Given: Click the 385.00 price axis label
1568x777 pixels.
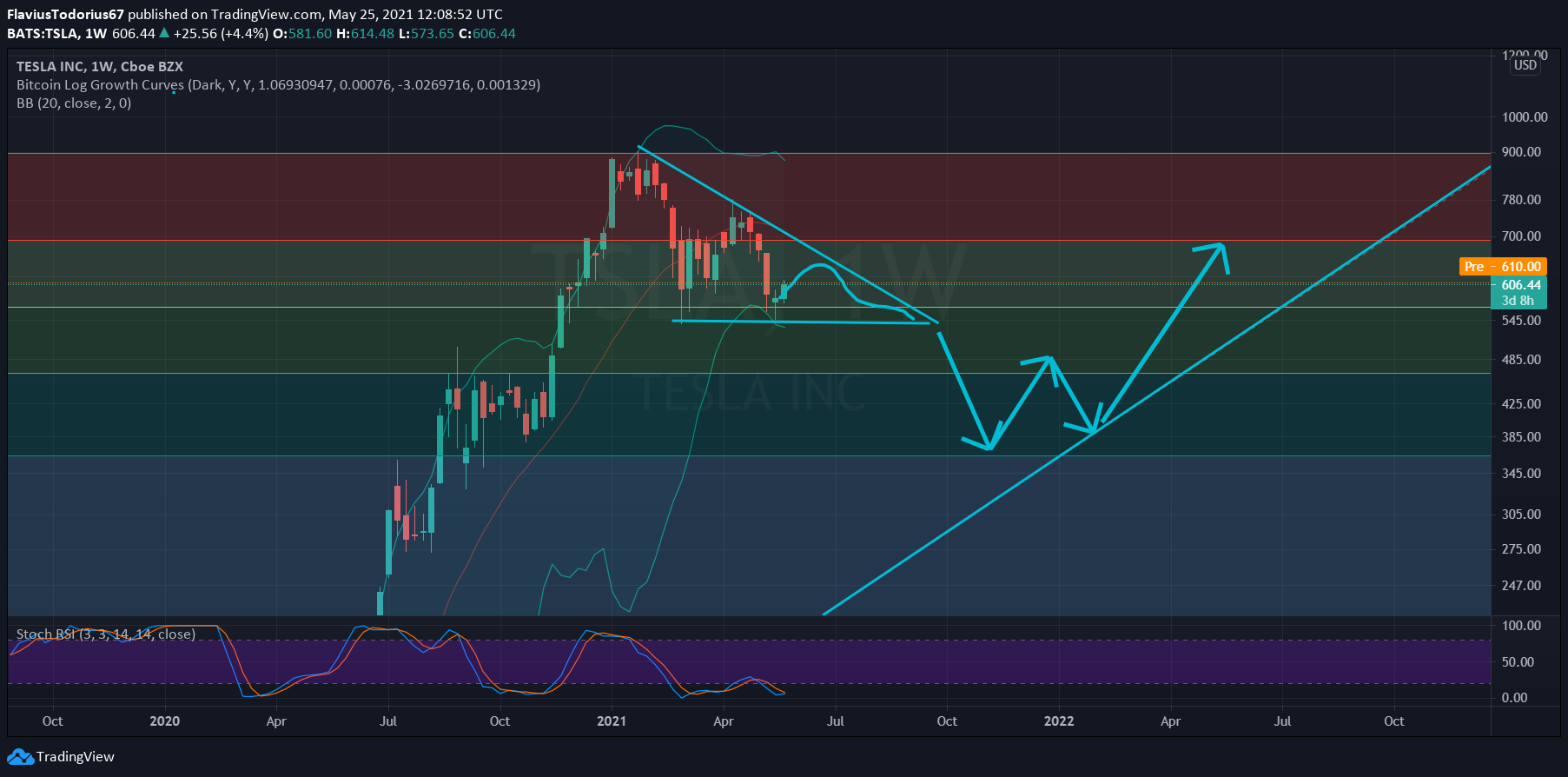Looking at the screenshot, I should coord(1521,437).
